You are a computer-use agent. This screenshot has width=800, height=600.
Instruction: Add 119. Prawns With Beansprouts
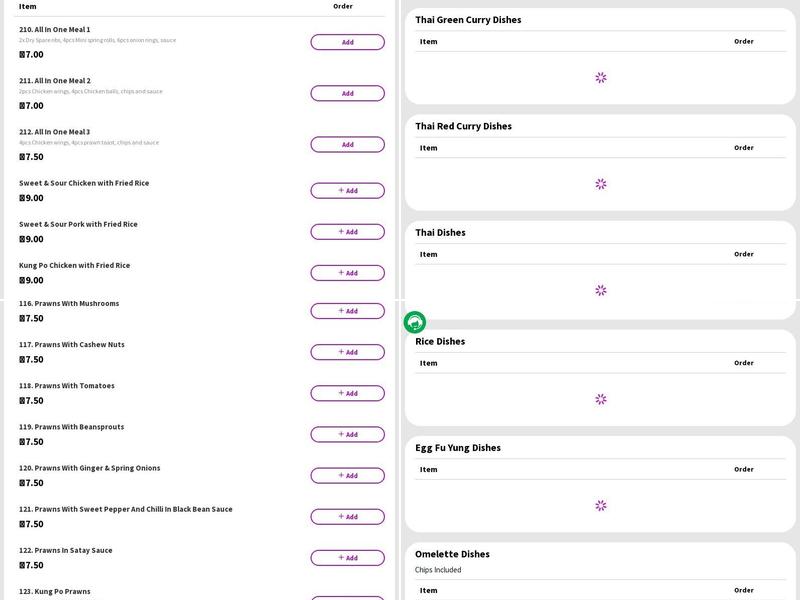347,434
